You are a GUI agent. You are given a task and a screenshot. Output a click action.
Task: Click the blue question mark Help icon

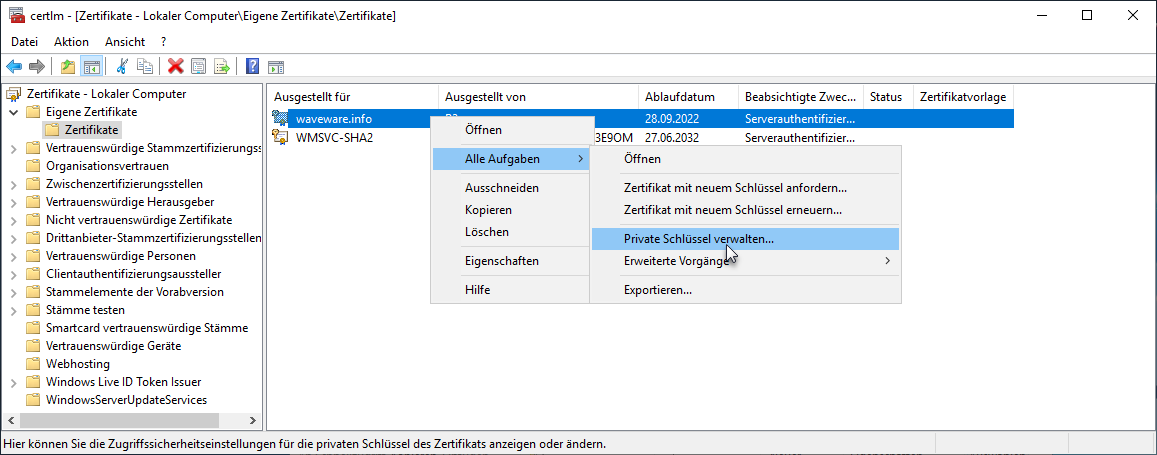click(252, 67)
